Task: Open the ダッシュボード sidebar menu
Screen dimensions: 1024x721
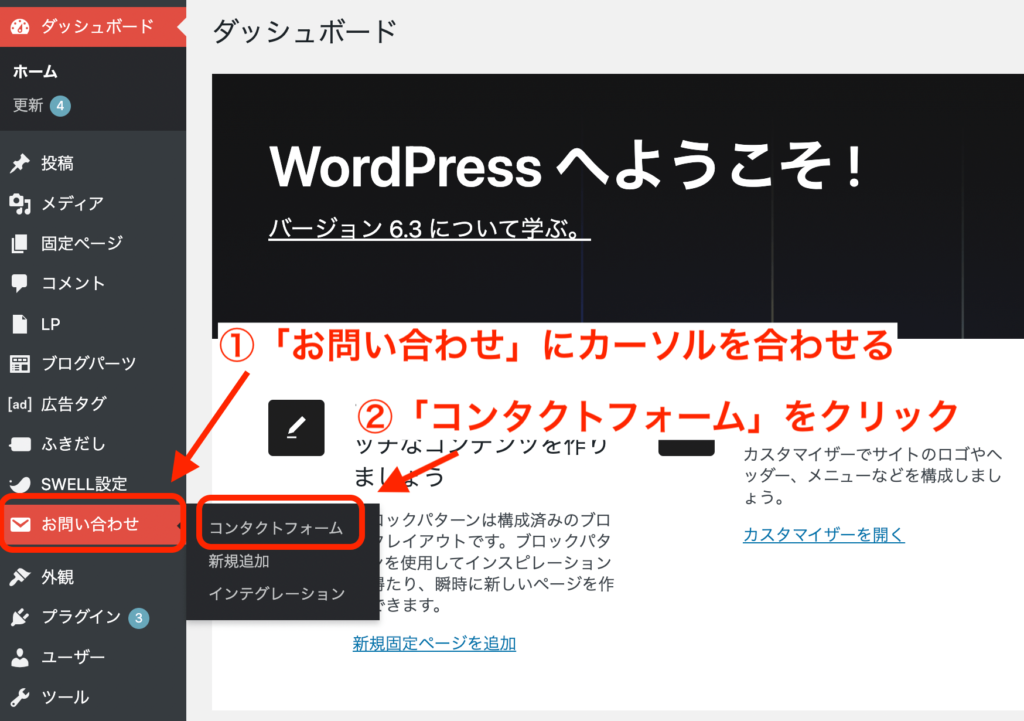Action: point(93,27)
